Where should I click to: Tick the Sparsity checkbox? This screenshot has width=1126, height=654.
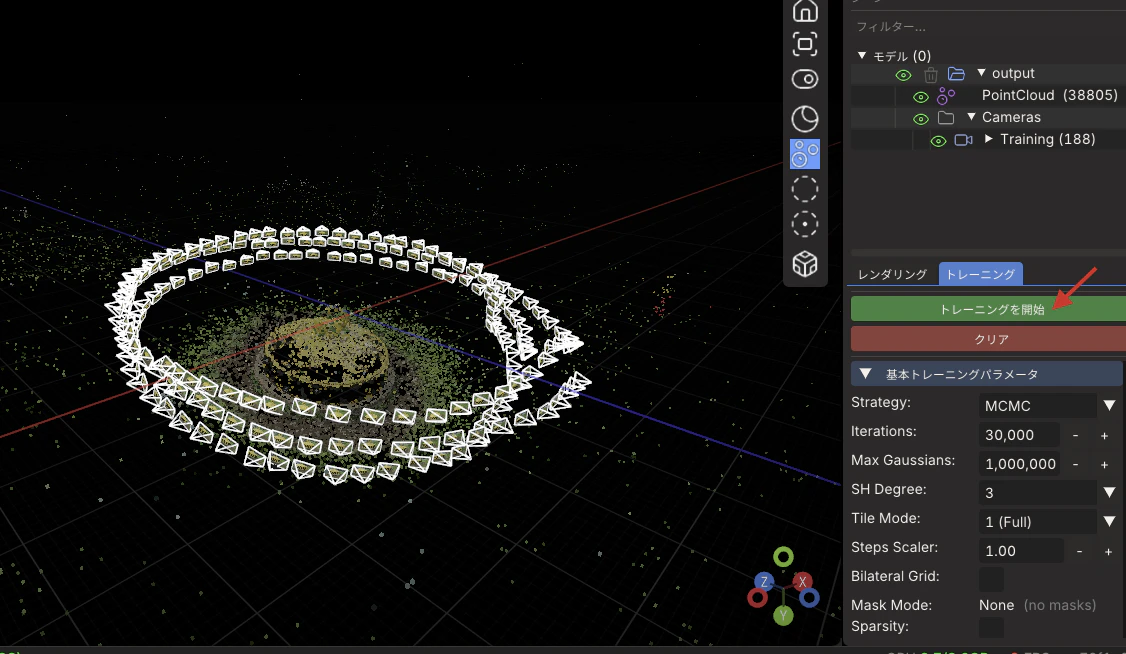tap(991, 627)
